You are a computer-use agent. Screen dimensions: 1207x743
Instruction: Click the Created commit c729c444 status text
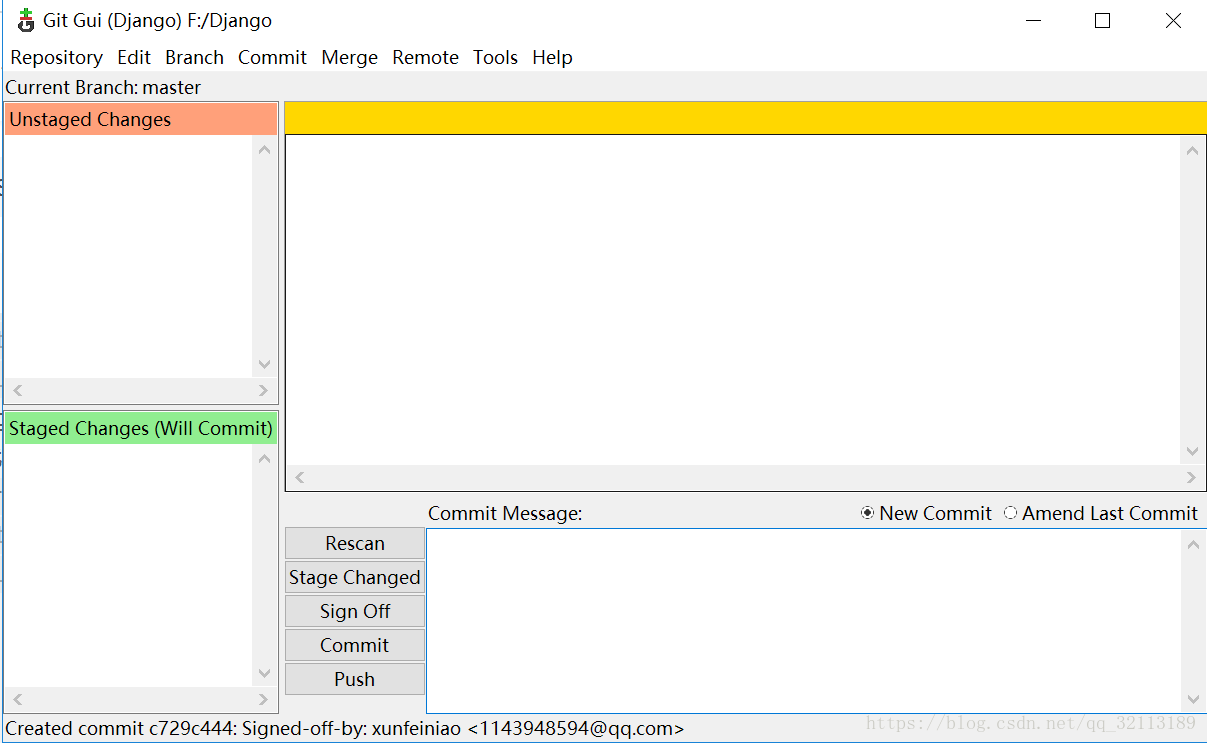(x=345, y=728)
